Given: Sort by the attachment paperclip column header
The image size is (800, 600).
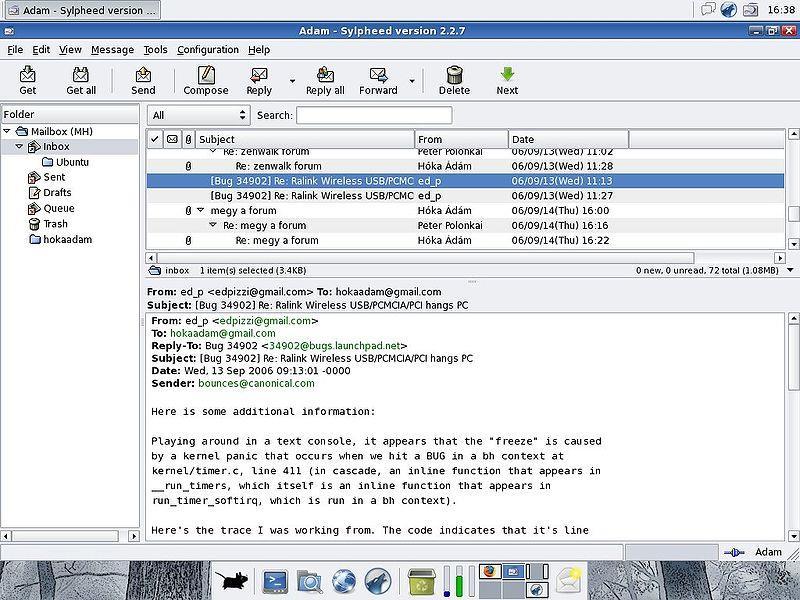Looking at the screenshot, I should (188, 139).
